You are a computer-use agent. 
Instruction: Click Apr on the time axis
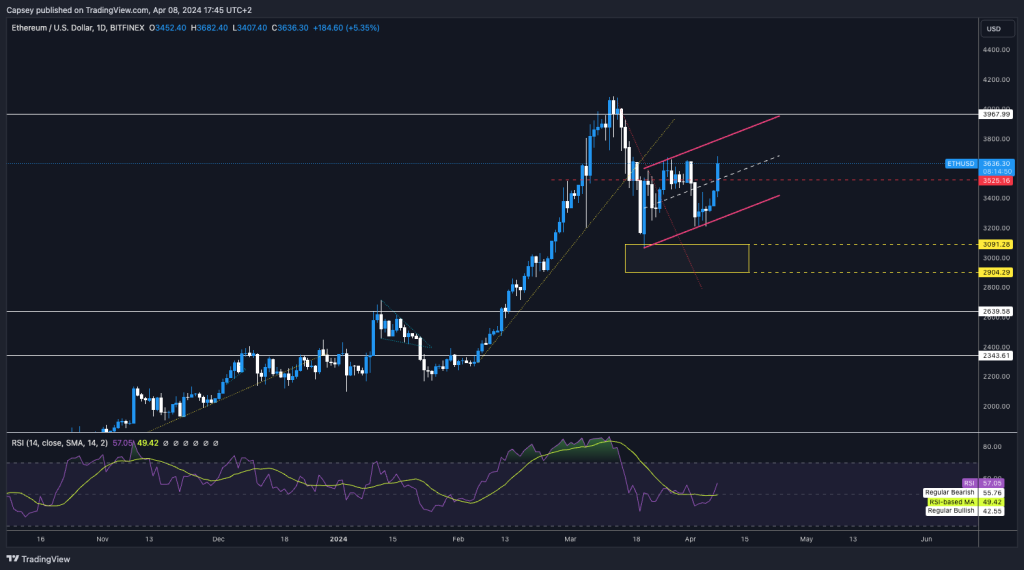click(x=690, y=539)
